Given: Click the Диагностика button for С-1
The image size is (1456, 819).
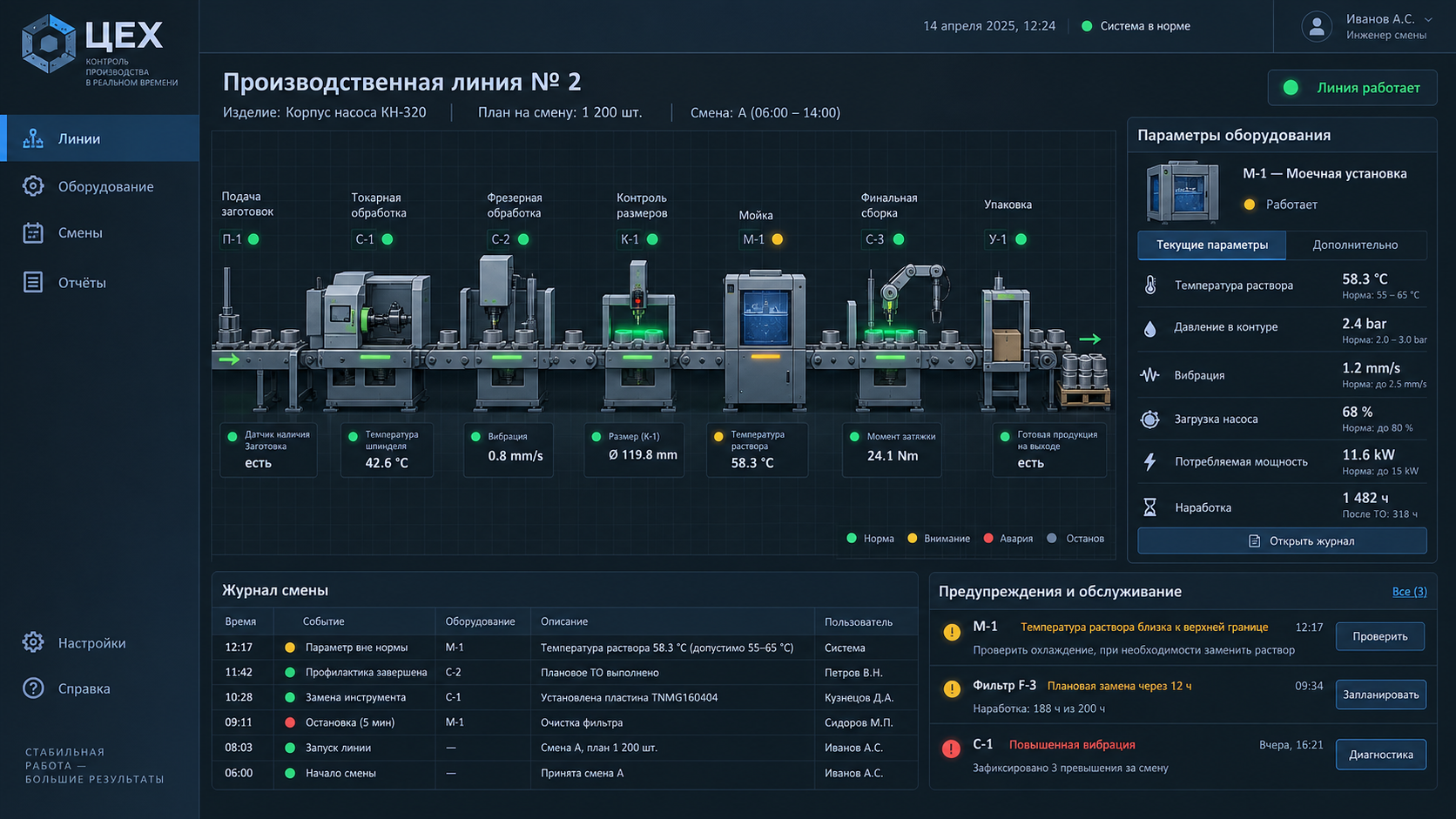Looking at the screenshot, I should (x=1380, y=755).
